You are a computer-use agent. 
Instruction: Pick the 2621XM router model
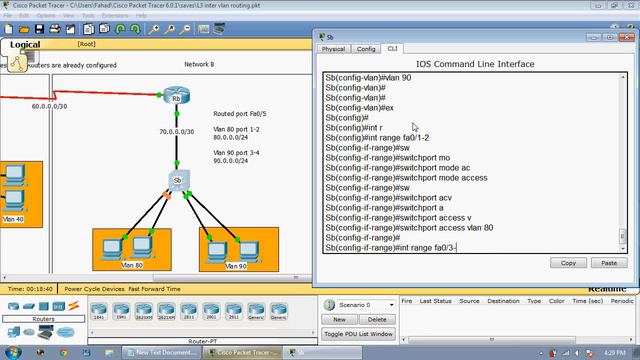(166, 311)
